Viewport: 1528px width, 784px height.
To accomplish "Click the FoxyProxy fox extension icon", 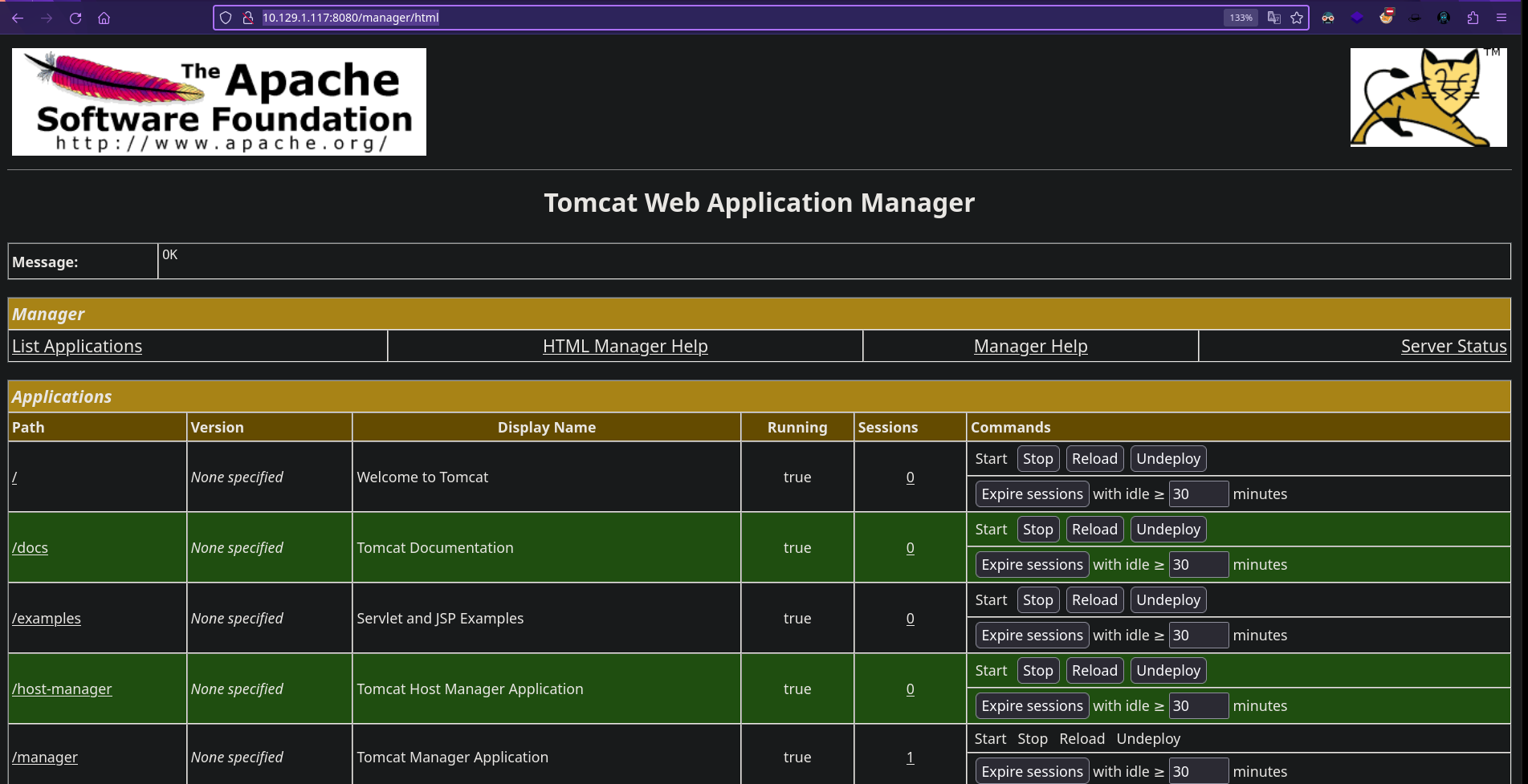I will 1387,17.
